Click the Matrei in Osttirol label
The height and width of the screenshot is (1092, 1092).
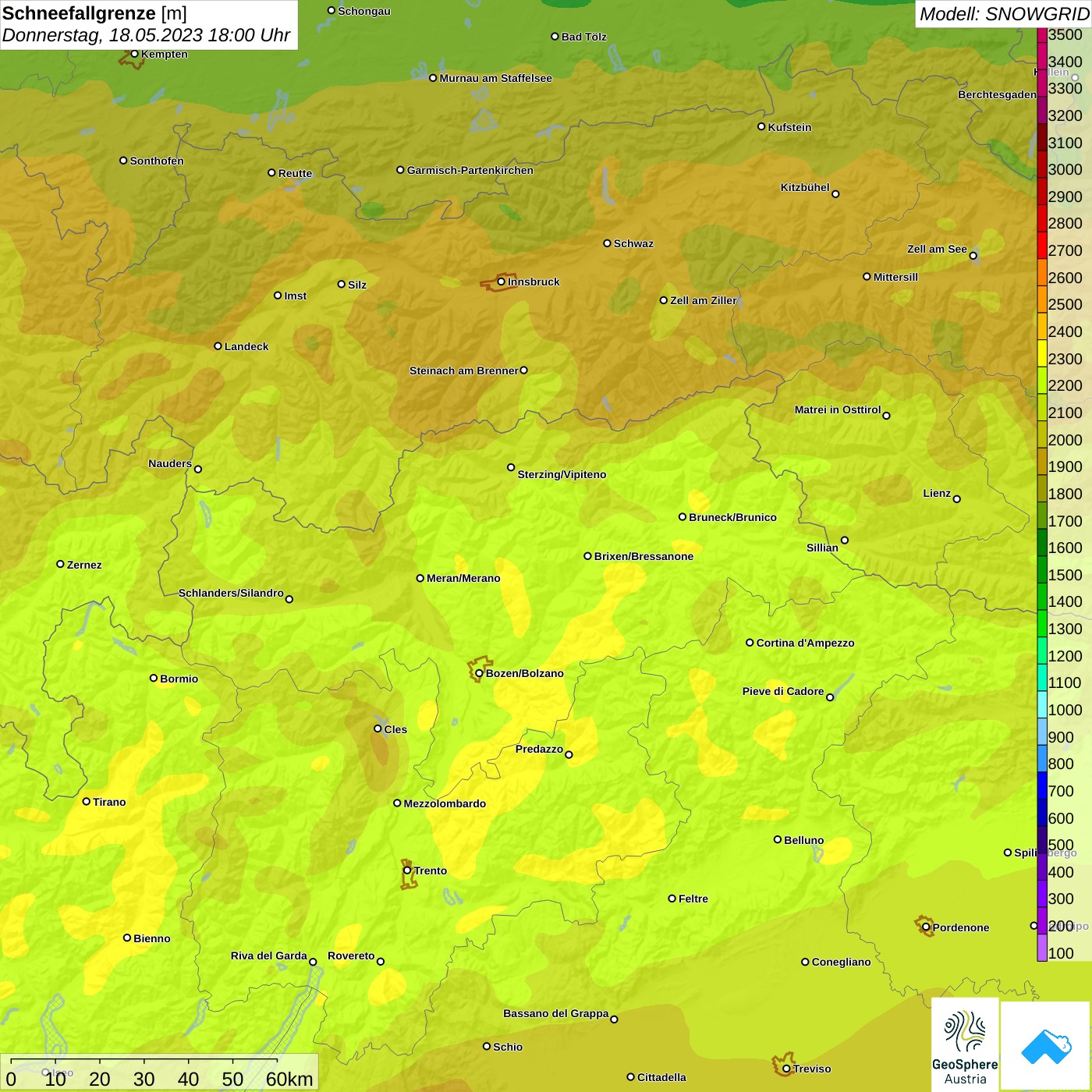(838, 409)
